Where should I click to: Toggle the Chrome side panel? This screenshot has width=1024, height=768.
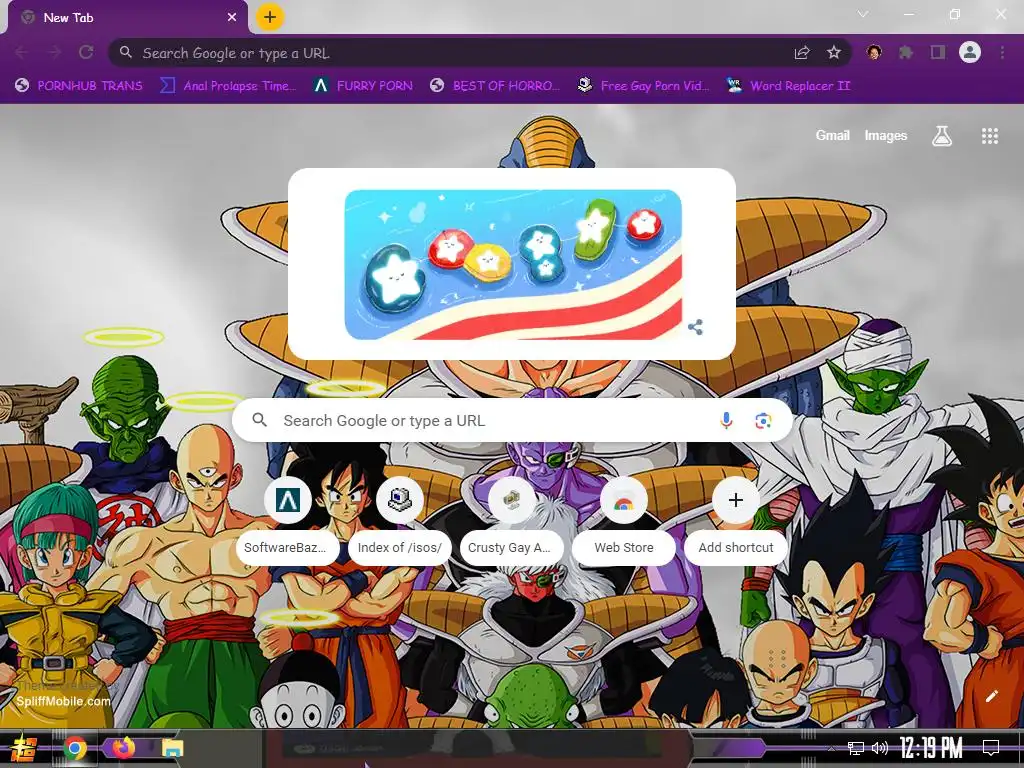938,52
